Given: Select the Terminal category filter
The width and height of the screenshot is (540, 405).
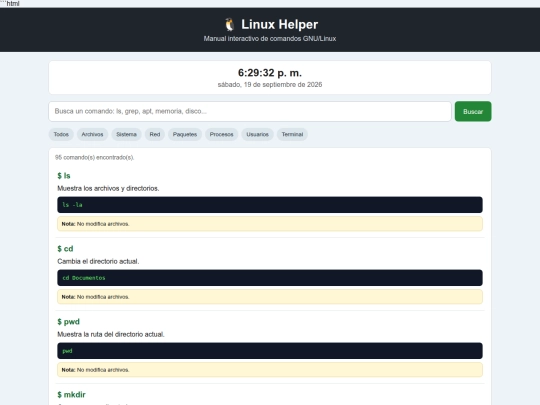Looking at the screenshot, I should coord(292,134).
